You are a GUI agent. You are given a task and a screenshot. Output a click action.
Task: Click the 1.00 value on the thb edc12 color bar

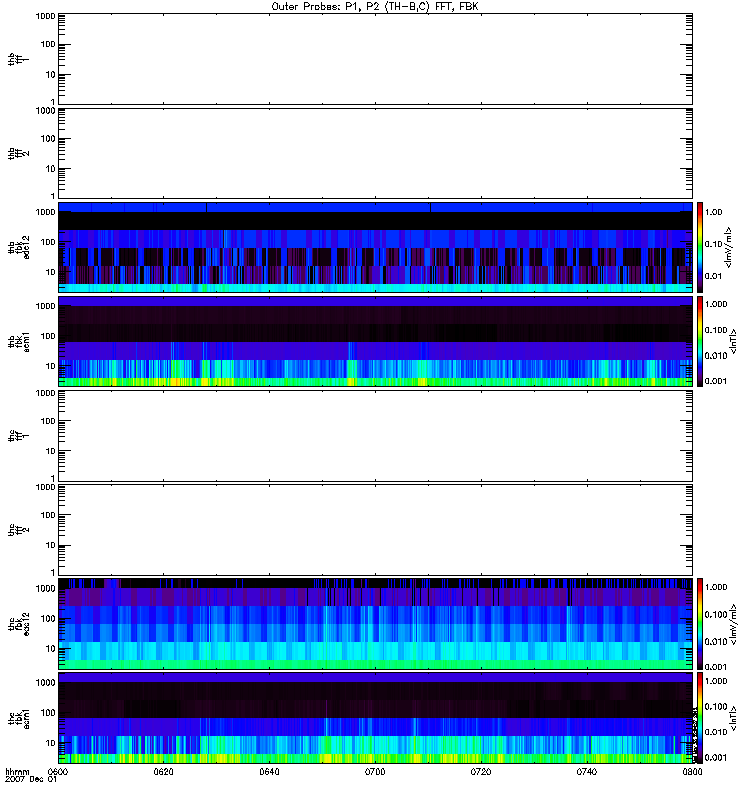click(713, 212)
